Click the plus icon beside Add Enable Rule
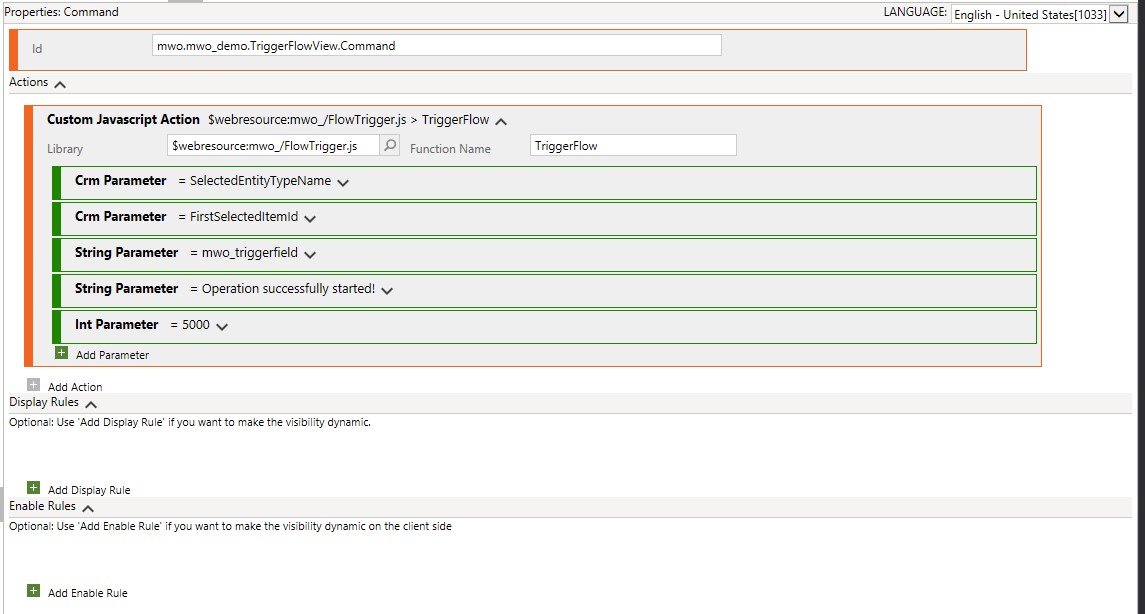Image resolution: width=1145 pixels, height=614 pixels. pyautogui.click(x=34, y=591)
